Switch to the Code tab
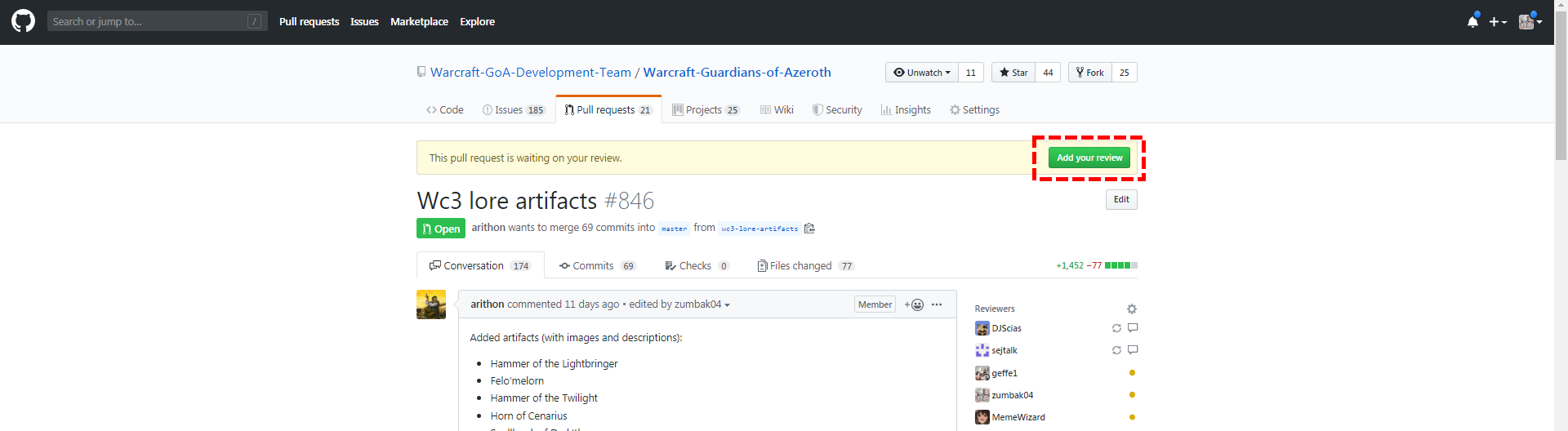 tap(445, 110)
